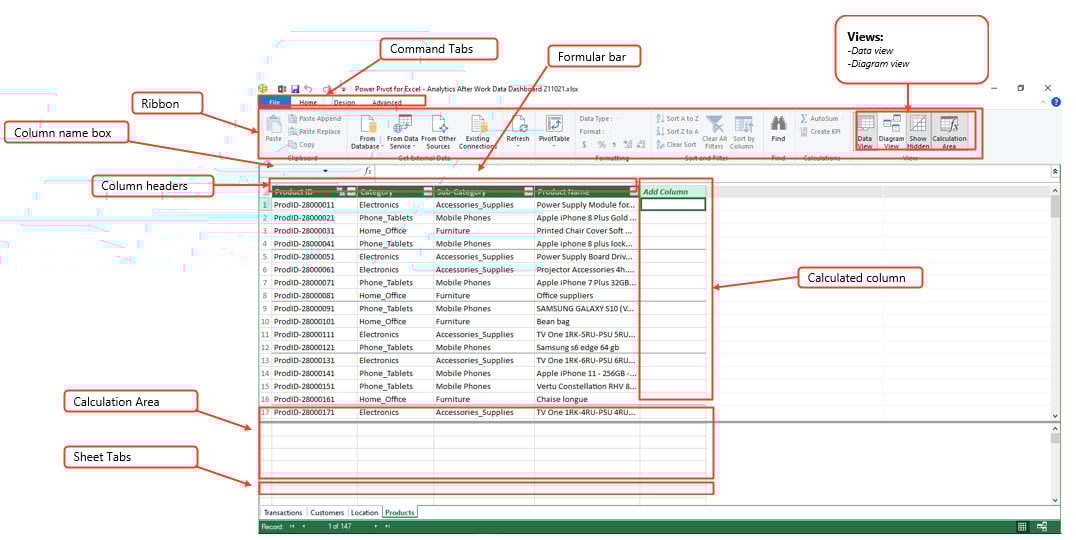Open Existing Connections
The image size is (1076, 540).
pyautogui.click(x=478, y=131)
